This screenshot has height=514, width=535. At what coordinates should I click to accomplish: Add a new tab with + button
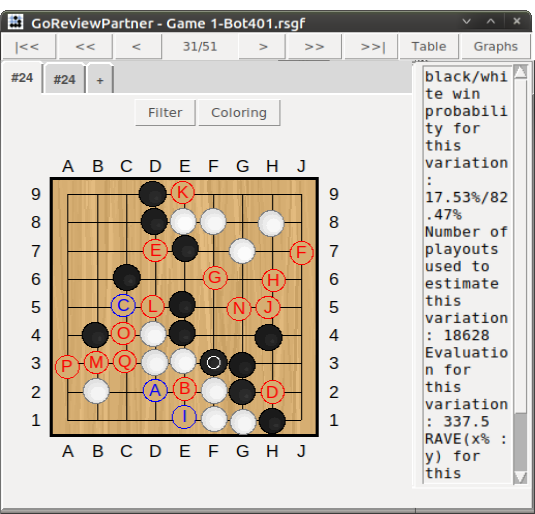[x=100, y=81]
